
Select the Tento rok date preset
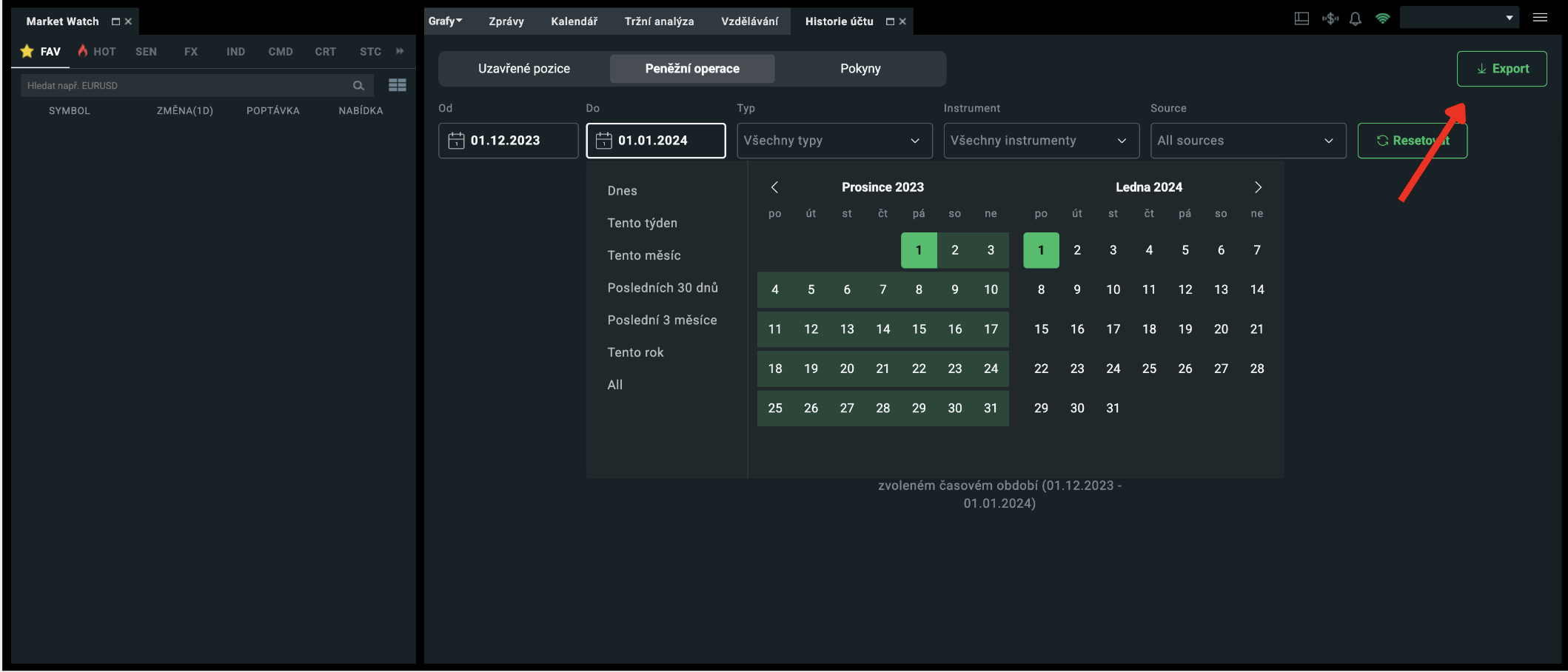[x=635, y=352]
